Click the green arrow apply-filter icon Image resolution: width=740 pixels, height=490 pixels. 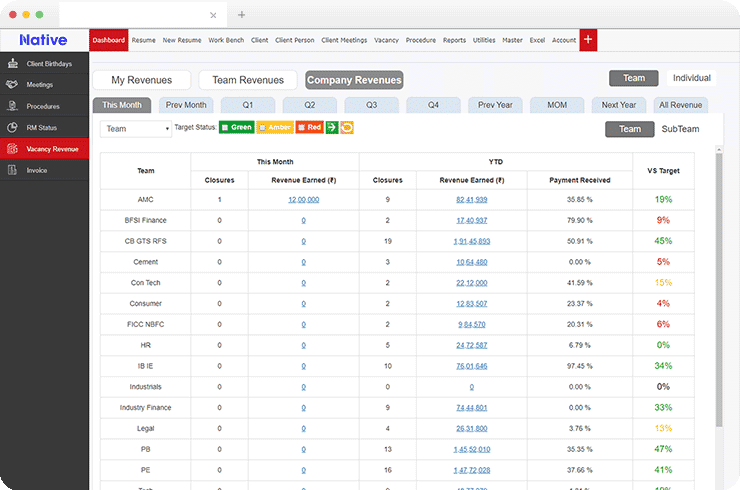click(x=331, y=128)
